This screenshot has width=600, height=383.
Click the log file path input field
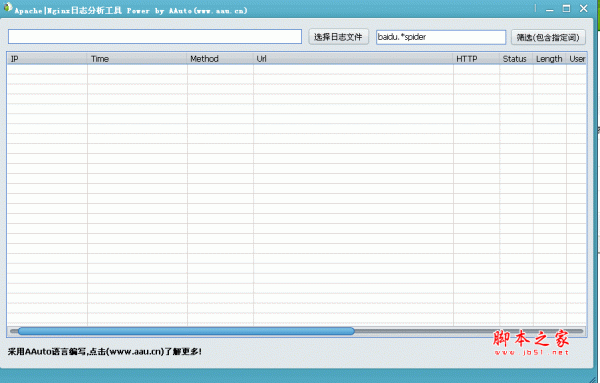point(155,37)
